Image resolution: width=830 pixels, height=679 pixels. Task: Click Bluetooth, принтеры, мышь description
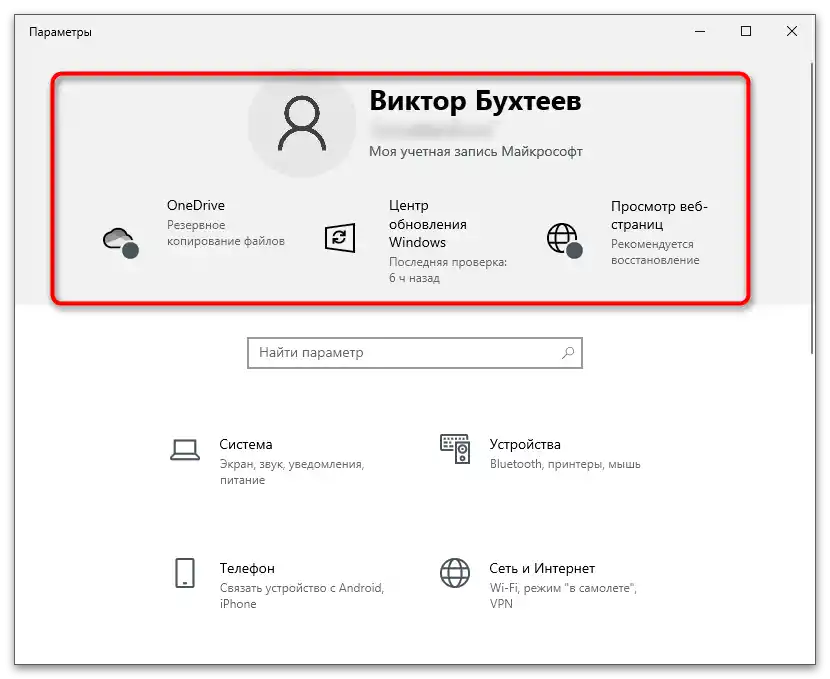pos(565,464)
